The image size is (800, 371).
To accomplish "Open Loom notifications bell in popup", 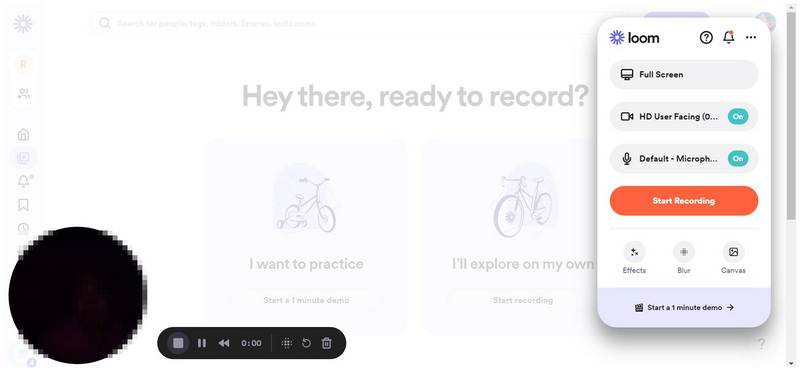I will pyautogui.click(x=729, y=37).
